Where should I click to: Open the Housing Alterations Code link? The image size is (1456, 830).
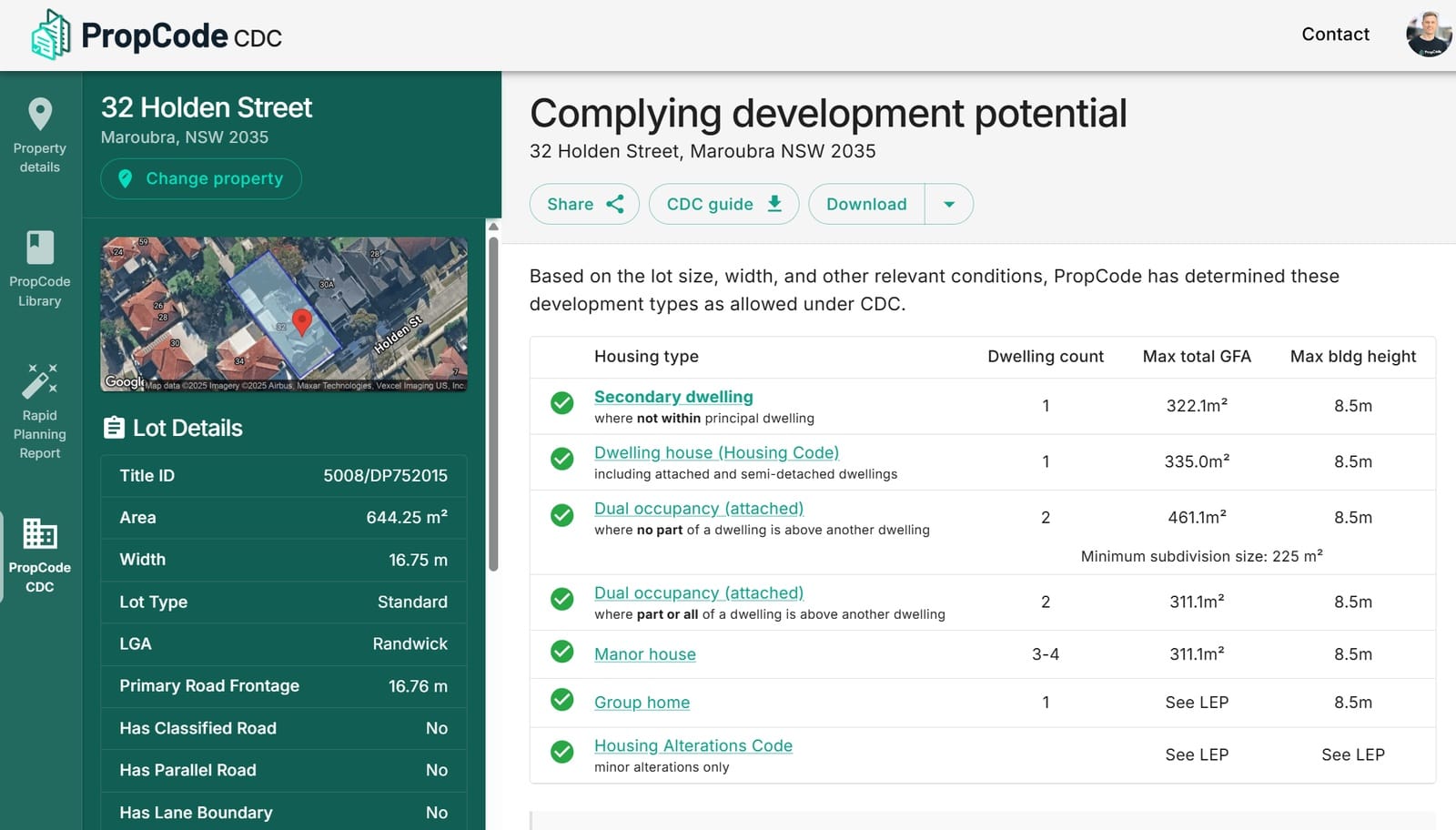(693, 745)
